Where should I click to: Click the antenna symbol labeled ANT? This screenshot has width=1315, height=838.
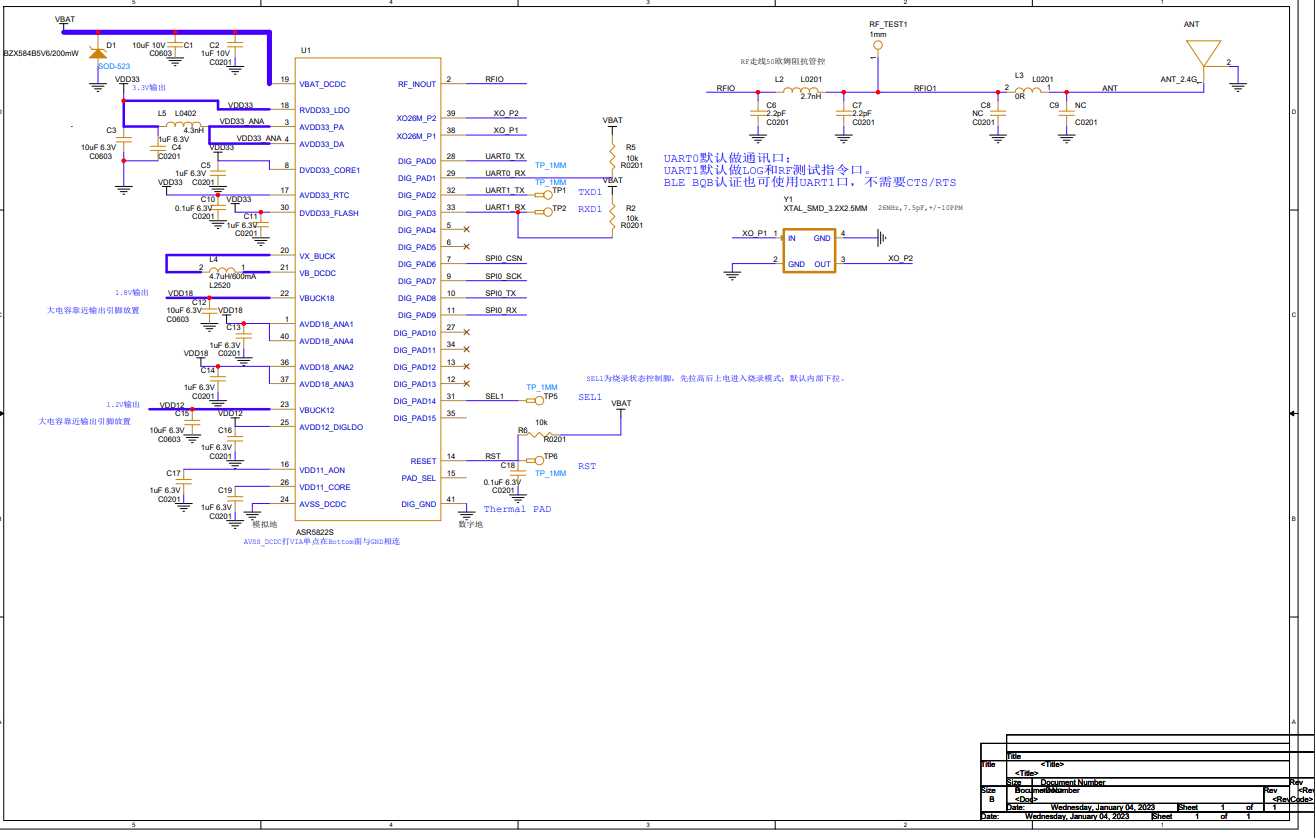(x=1201, y=53)
